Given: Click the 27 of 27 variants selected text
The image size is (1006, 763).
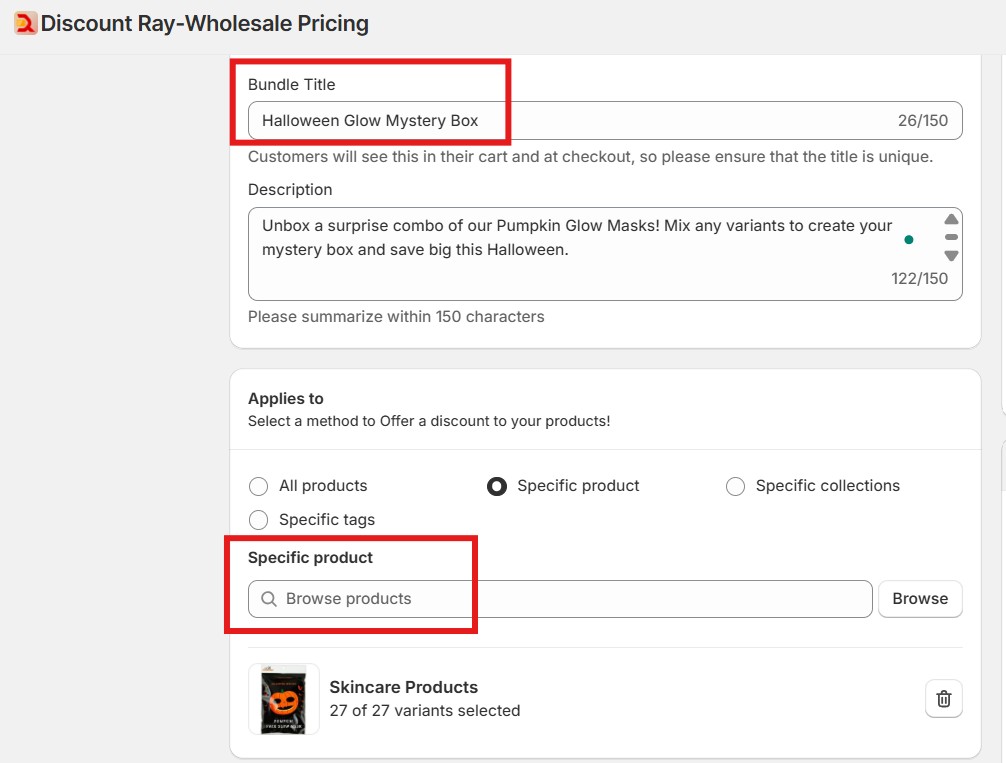Looking at the screenshot, I should coord(425,711).
